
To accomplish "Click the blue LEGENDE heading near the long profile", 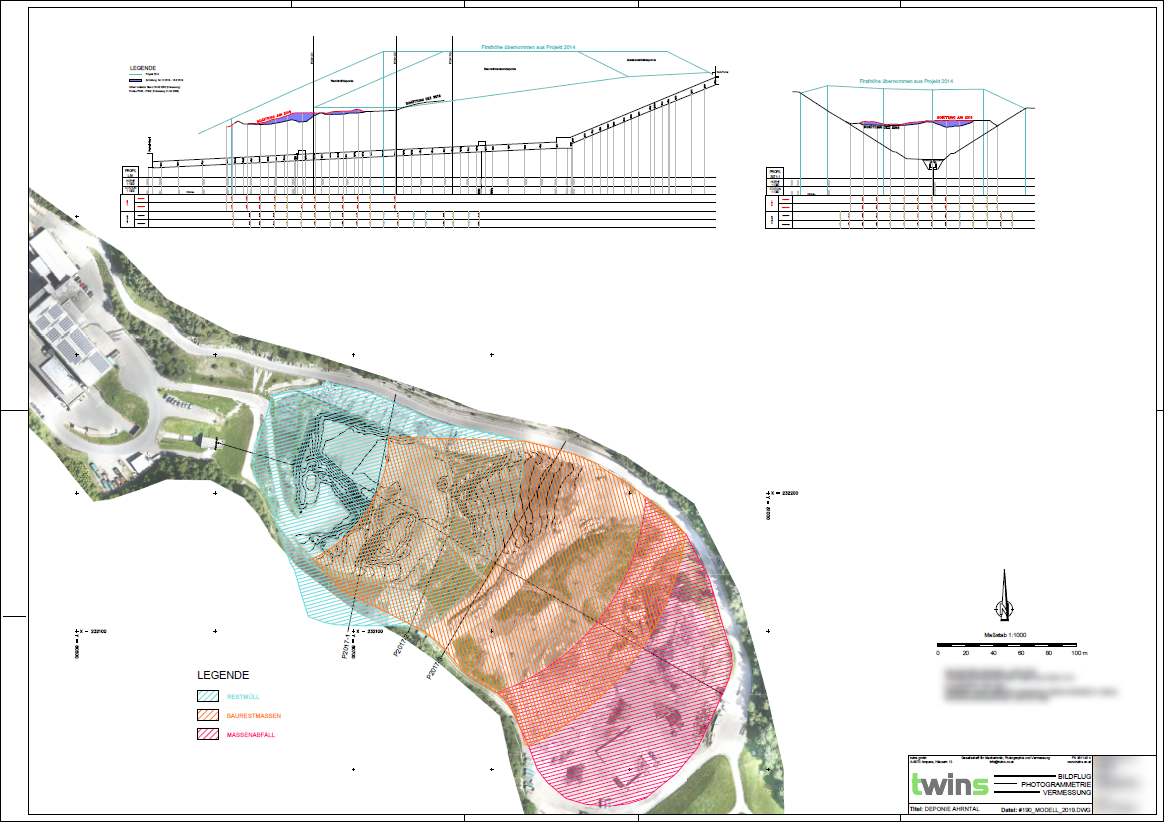I will (143, 69).
